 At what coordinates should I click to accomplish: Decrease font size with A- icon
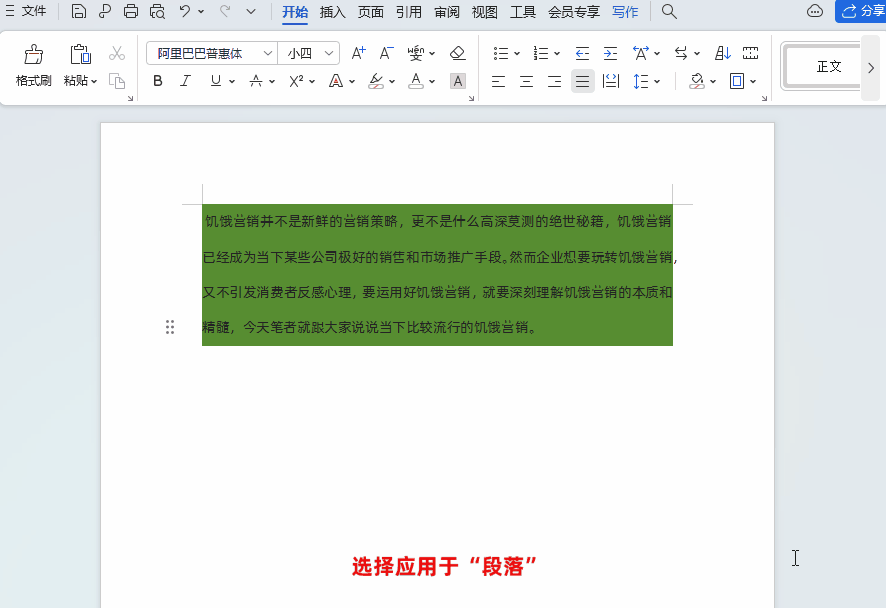(386, 53)
